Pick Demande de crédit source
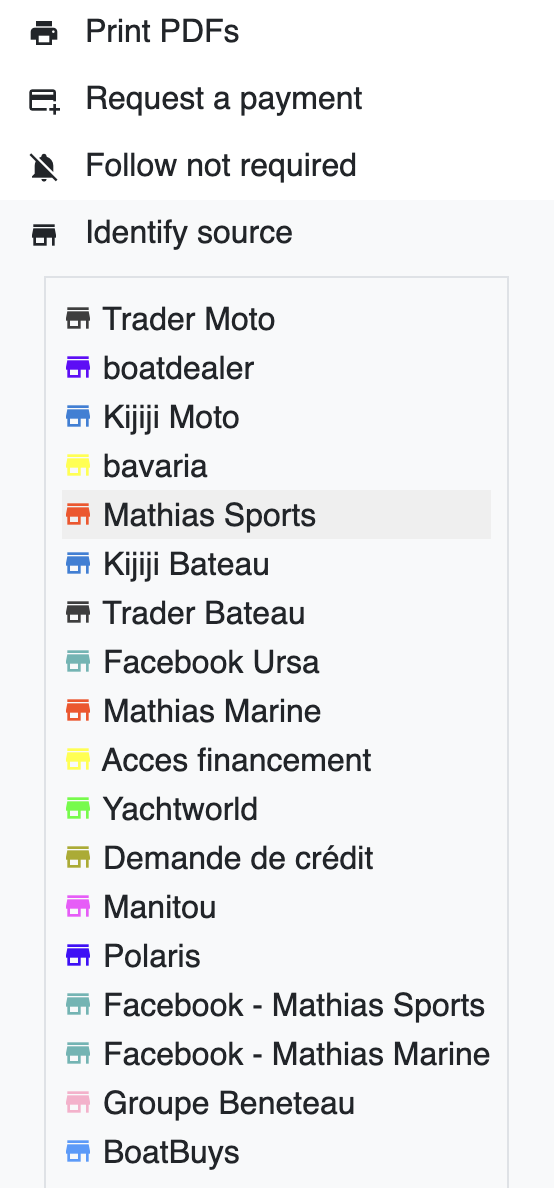This screenshot has width=554, height=1188. pyautogui.click(x=277, y=858)
